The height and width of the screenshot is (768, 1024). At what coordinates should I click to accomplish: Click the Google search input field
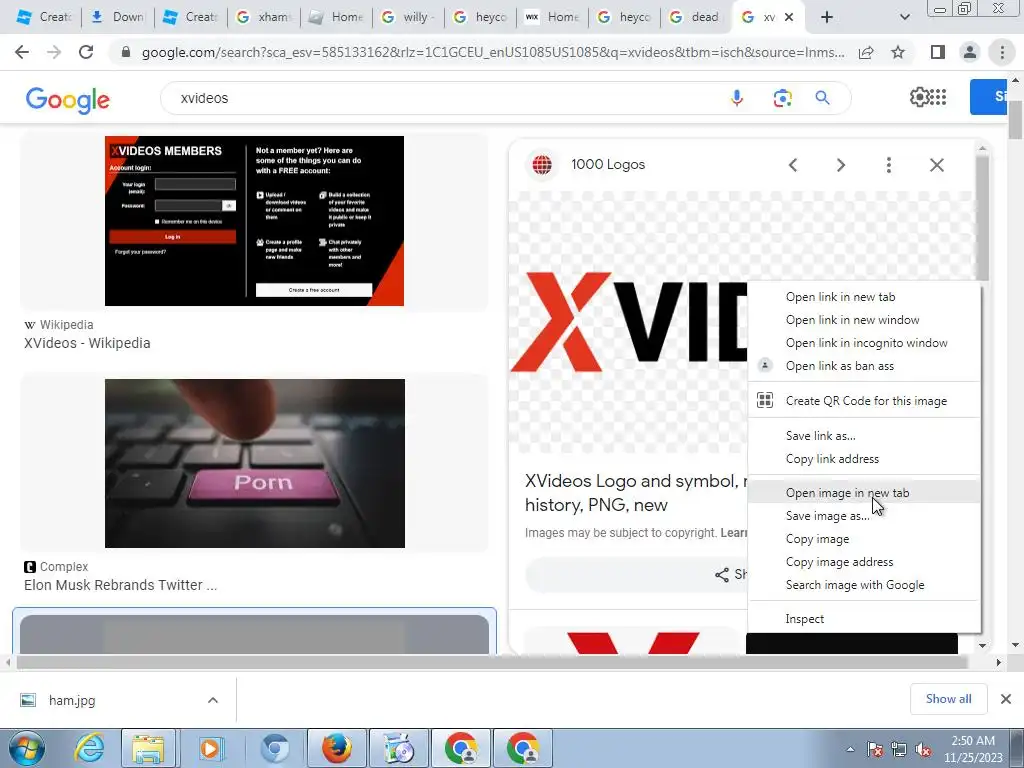coord(451,98)
